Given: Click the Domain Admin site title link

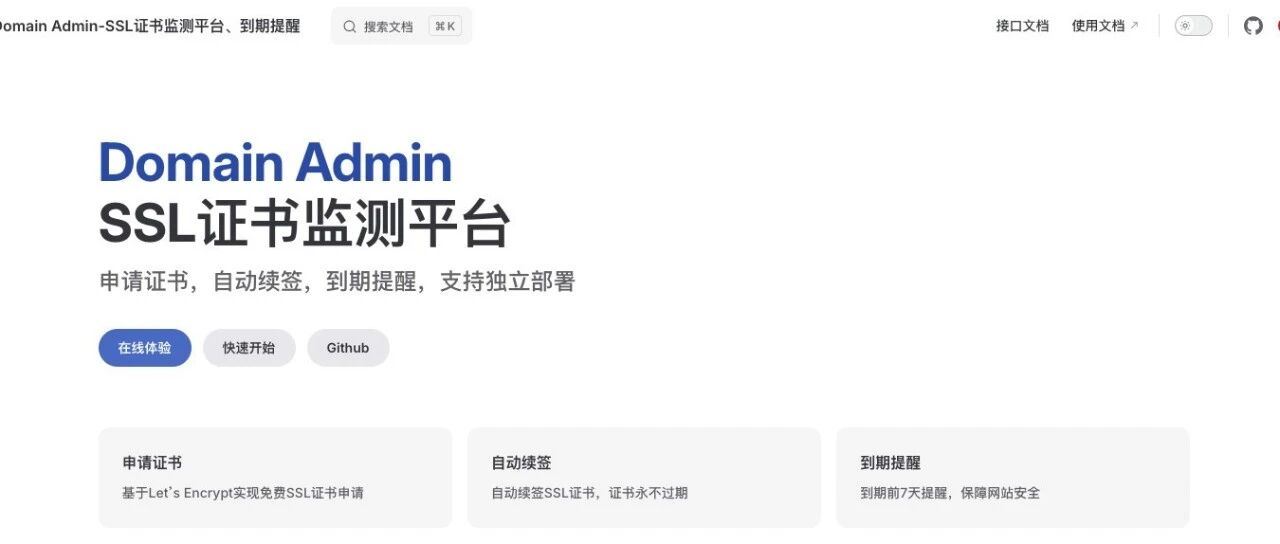Looking at the screenshot, I should 148,26.
